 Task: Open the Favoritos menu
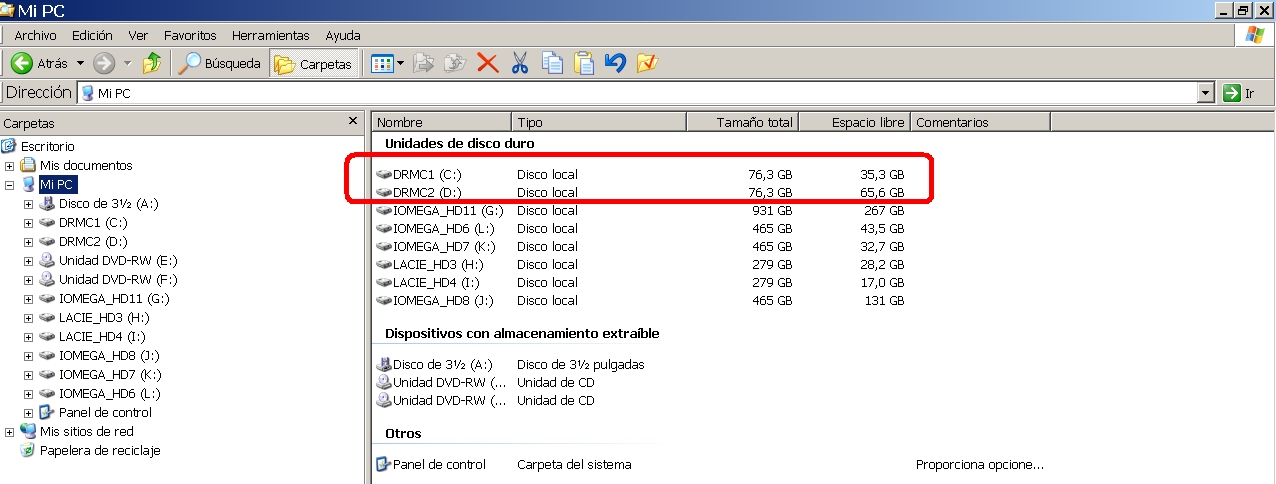point(190,35)
